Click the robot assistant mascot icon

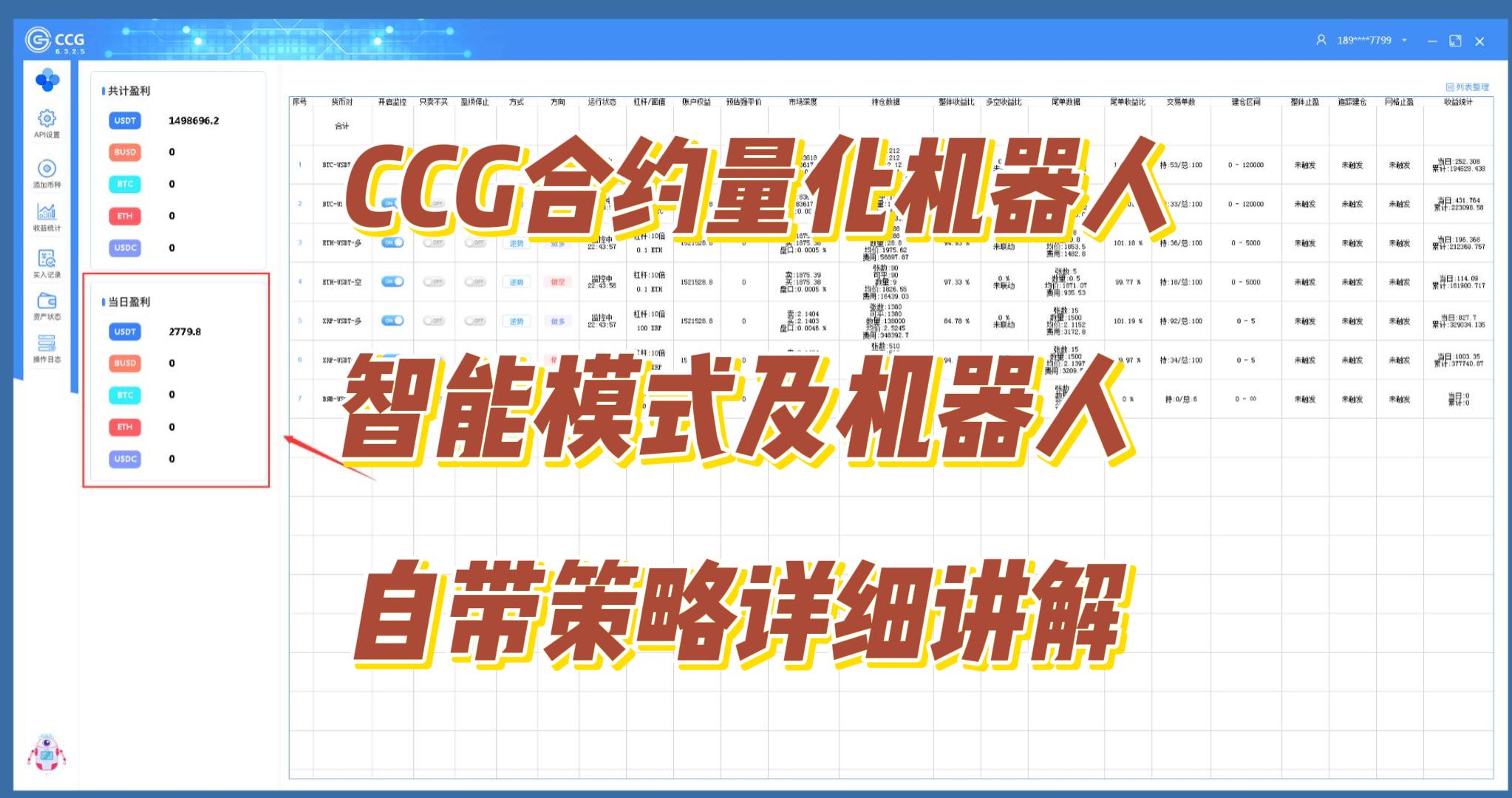(x=47, y=754)
